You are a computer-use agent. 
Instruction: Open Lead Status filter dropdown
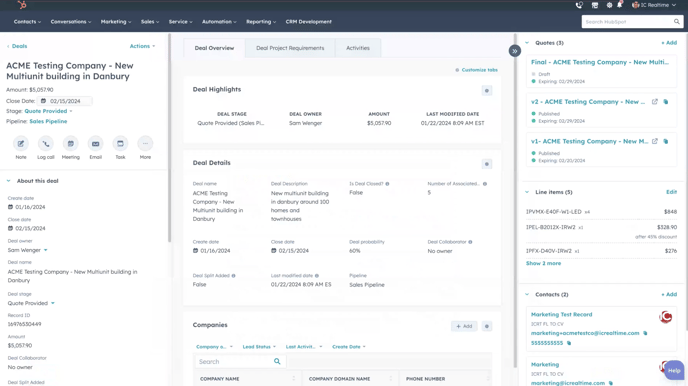(259, 347)
